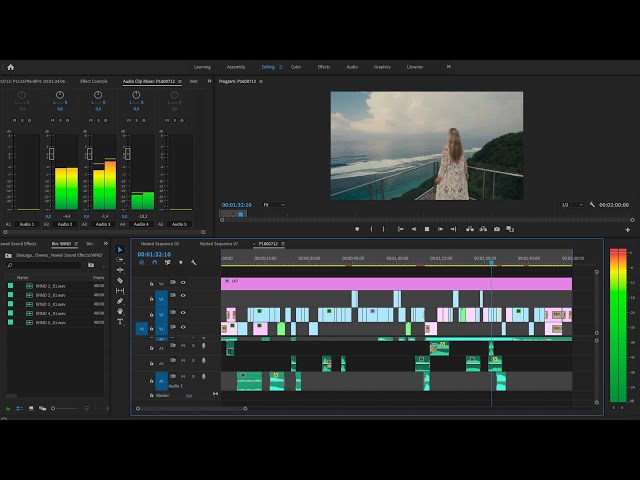Solo Audio 3 in clip mixer
The height and width of the screenshot is (480, 640).
[x=98, y=120]
